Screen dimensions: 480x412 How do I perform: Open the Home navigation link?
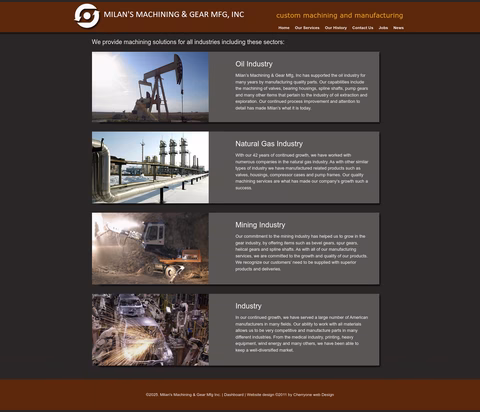pyautogui.click(x=284, y=28)
